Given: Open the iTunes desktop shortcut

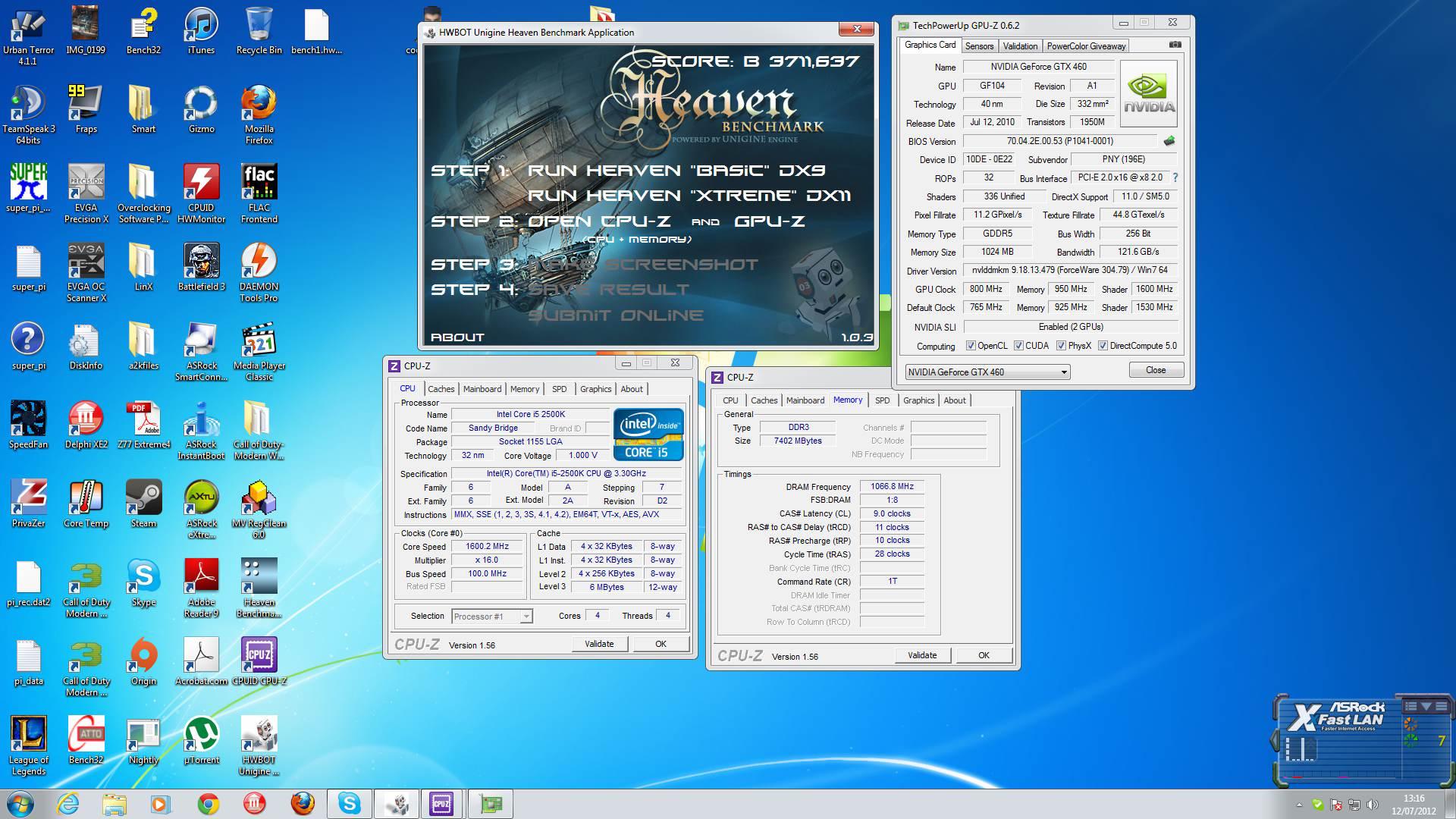Looking at the screenshot, I should pos(201,31).
